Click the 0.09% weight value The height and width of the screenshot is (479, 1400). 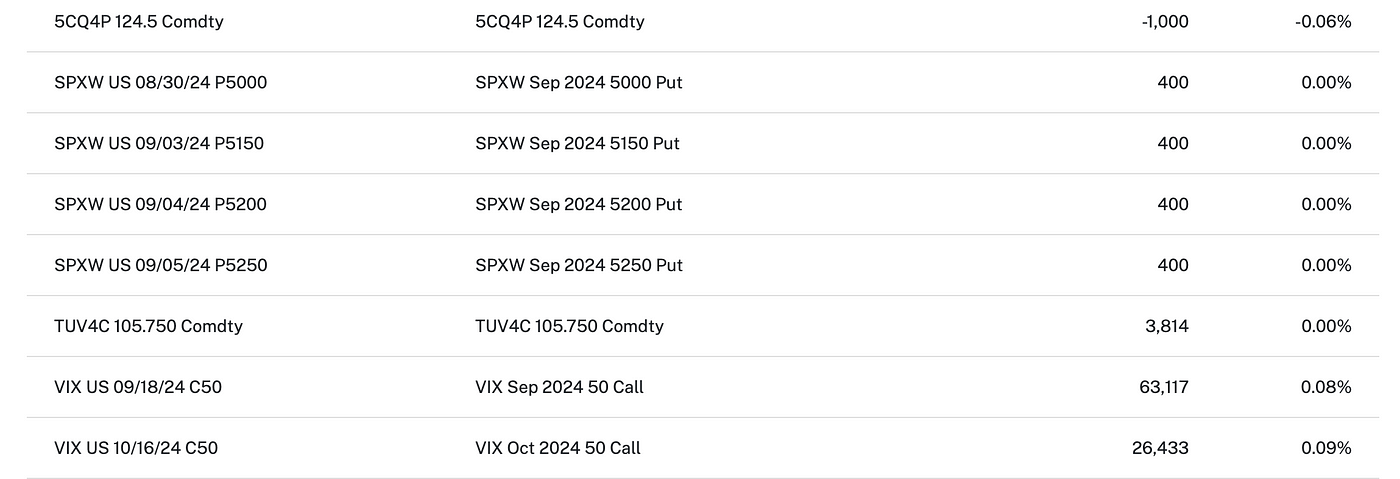coord(1326,448)
